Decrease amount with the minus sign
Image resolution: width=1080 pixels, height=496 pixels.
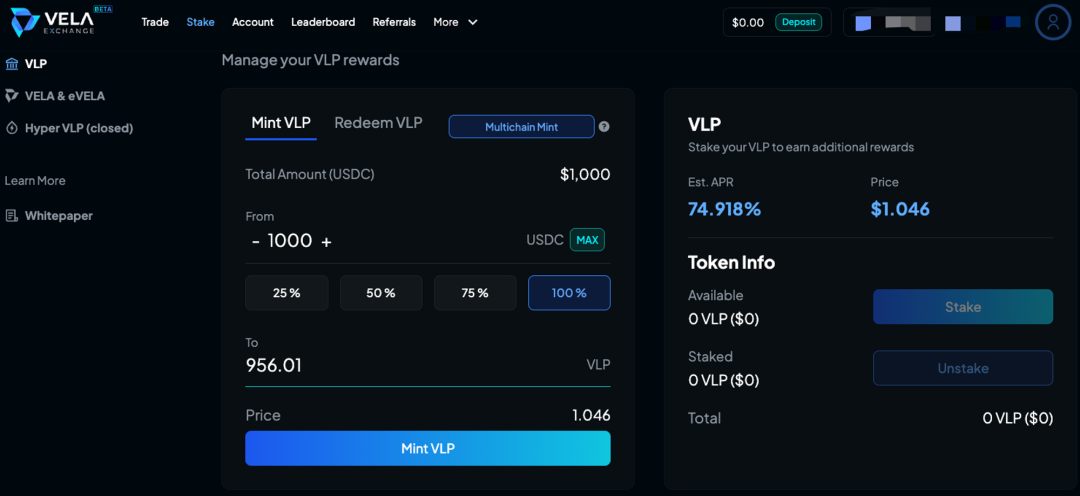click(256, 241)
